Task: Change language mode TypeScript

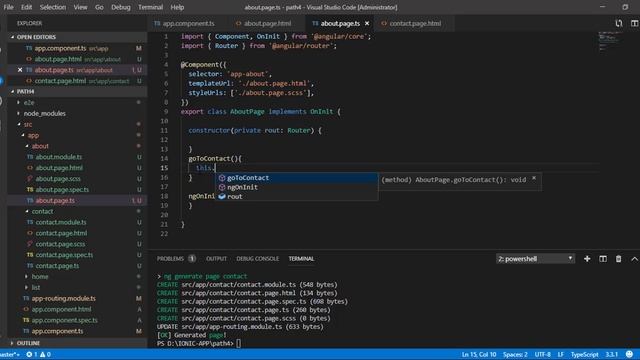Action: (x=584, y=354)
